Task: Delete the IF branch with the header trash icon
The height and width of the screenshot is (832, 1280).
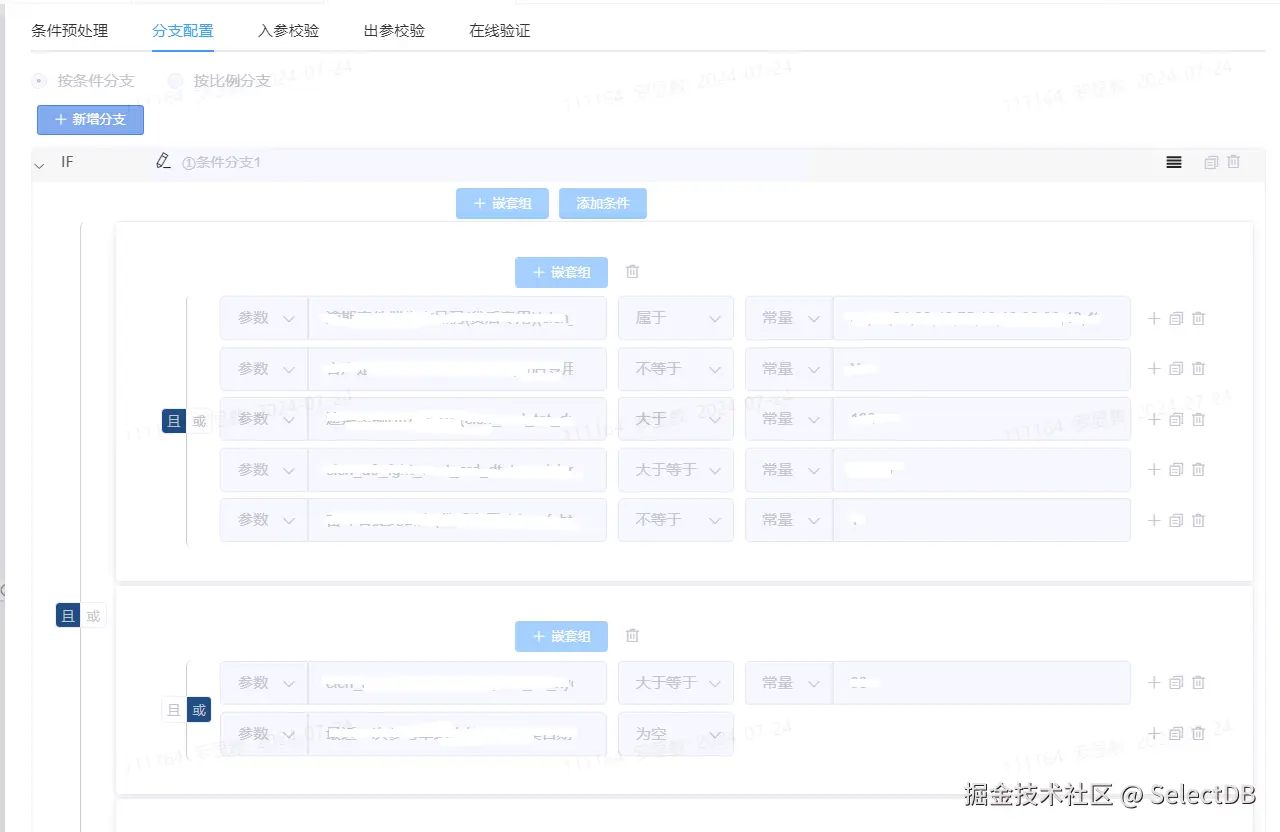Action: tap(1234, 161)
